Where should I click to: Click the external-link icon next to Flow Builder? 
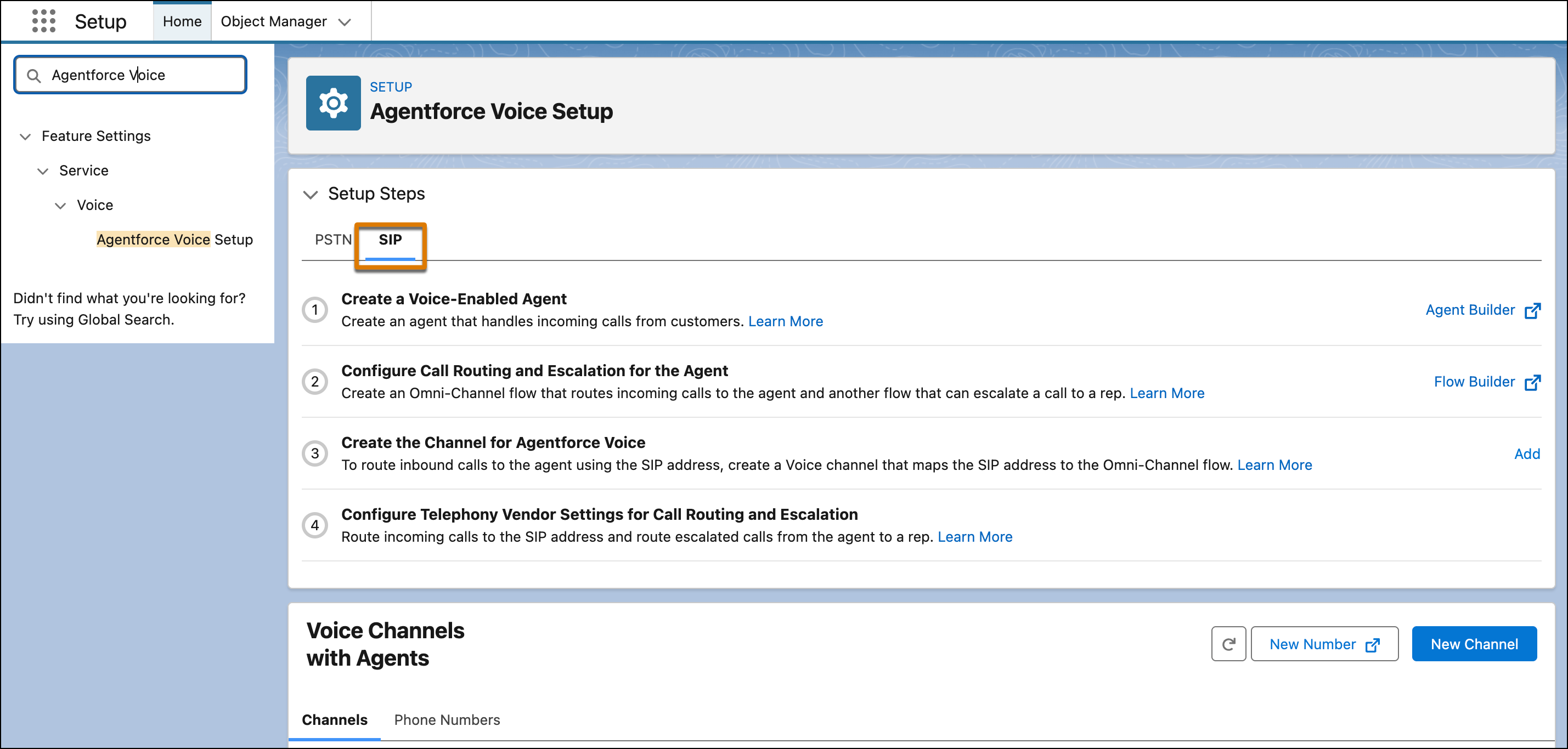[1533, 382]
